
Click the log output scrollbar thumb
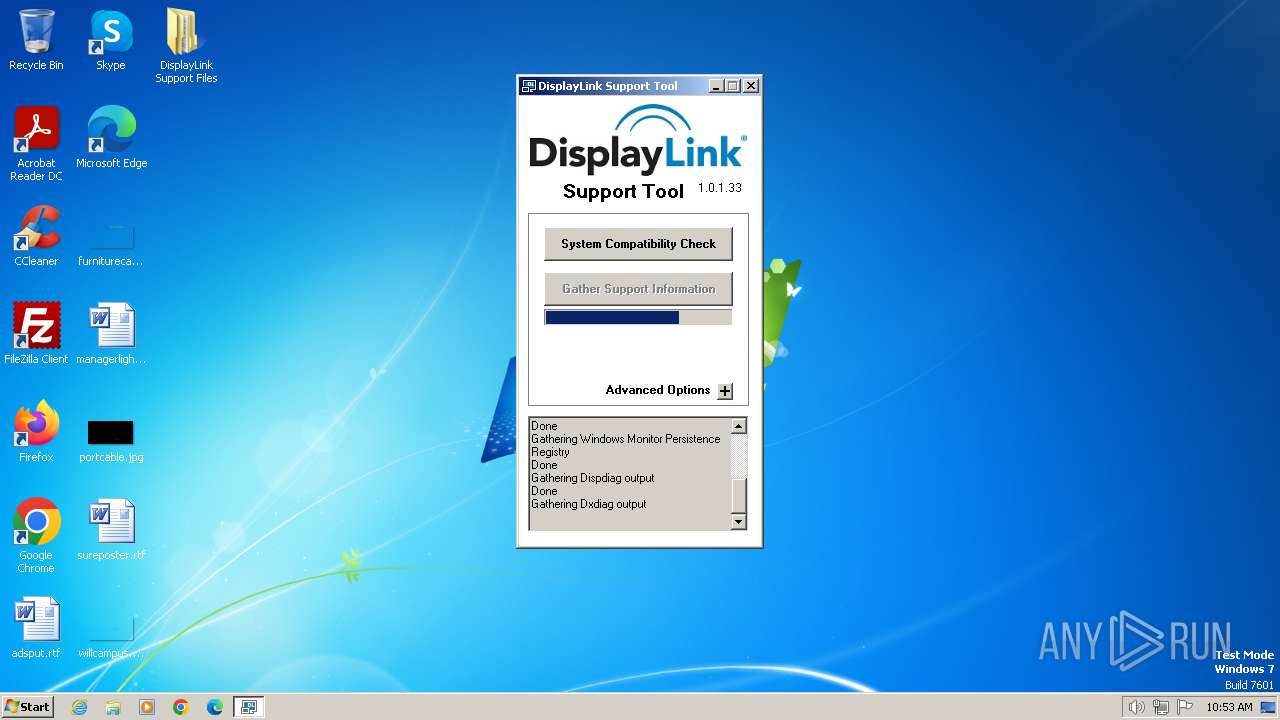(x=739, y=494)
